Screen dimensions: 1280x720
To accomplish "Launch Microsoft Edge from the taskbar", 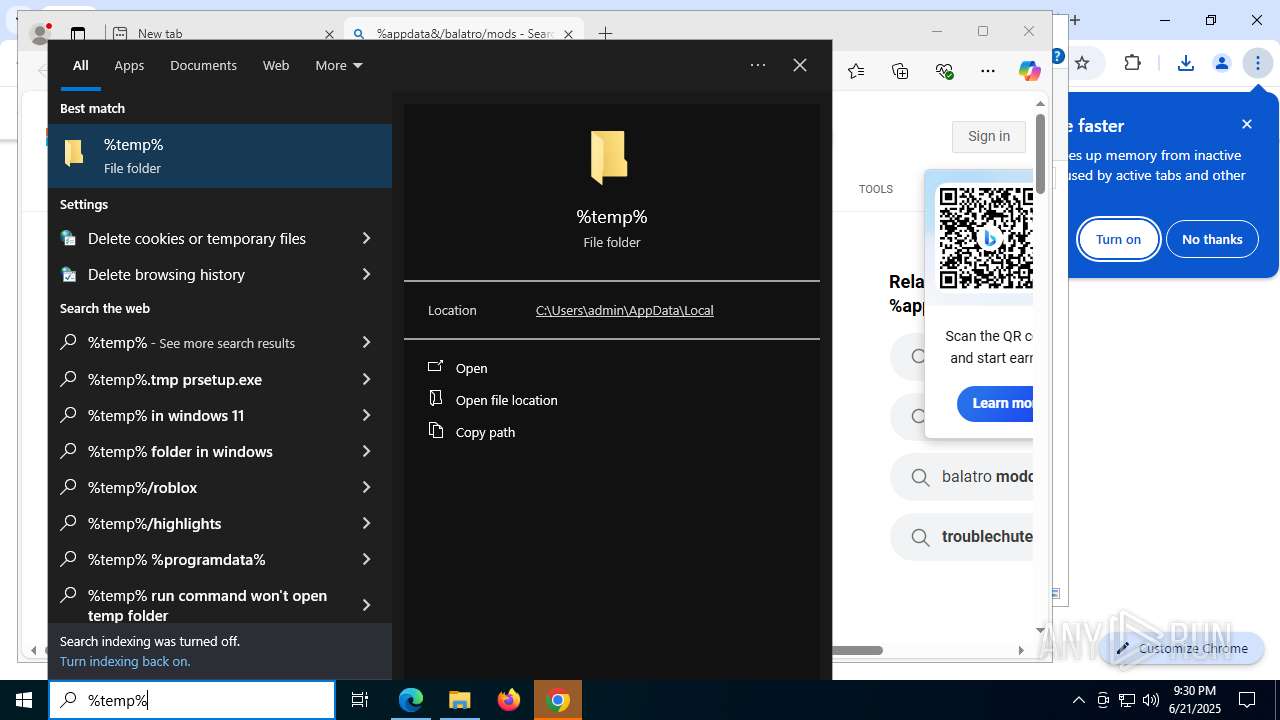I will pyautogui.click(x=411, y=700).
